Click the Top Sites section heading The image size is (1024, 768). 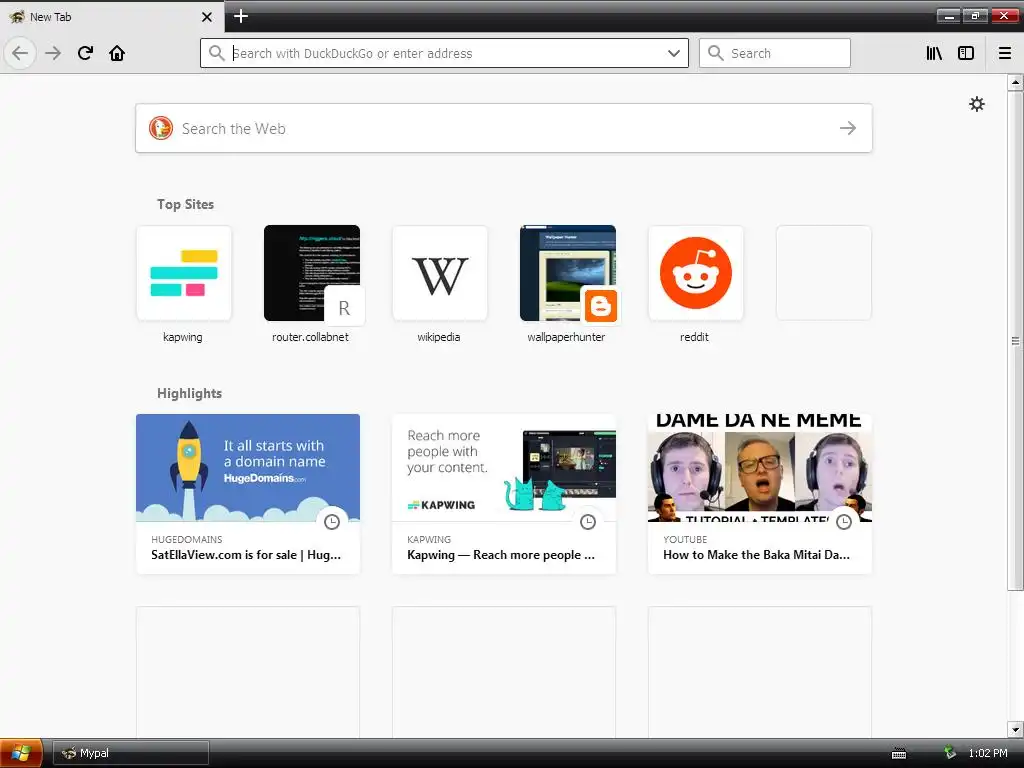[185, 204]
